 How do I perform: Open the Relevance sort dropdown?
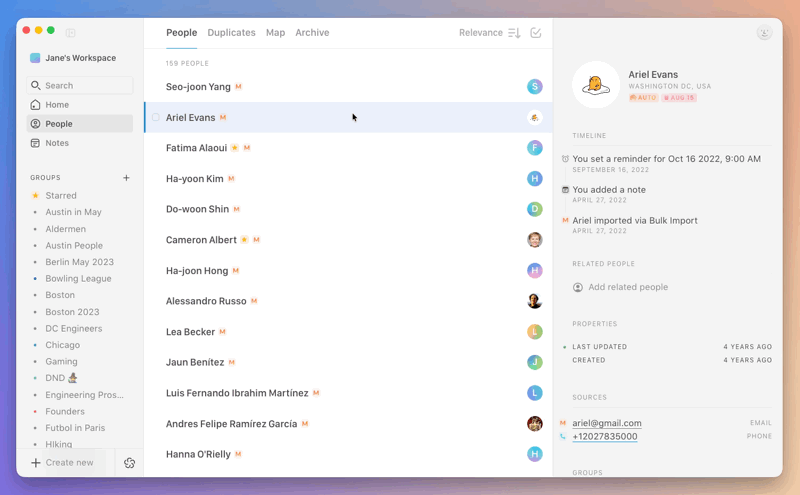coord(480,33)
